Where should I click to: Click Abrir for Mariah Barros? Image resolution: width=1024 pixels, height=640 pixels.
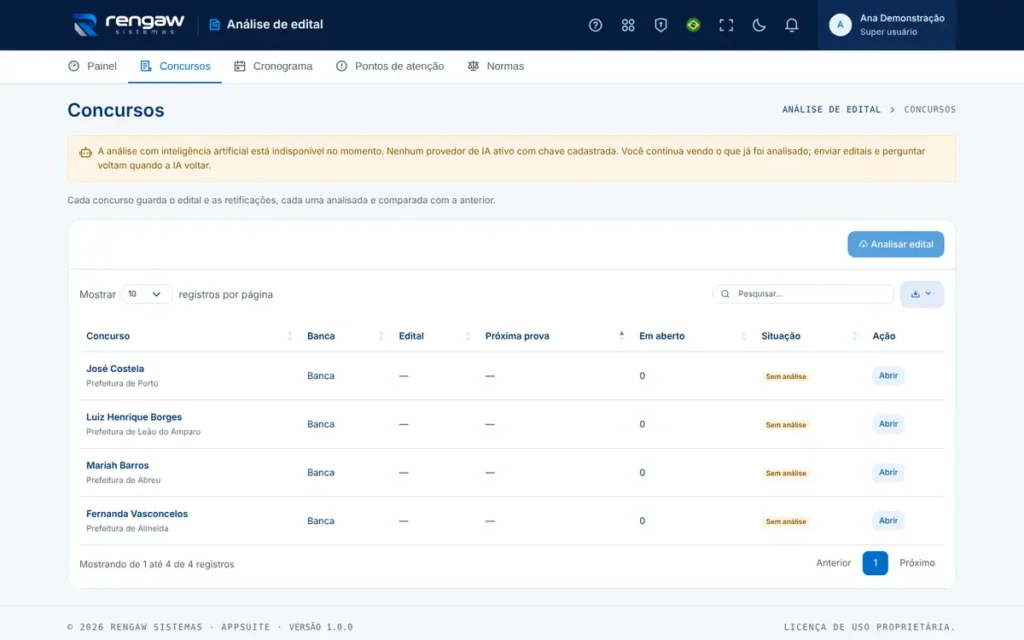point(888,472)
